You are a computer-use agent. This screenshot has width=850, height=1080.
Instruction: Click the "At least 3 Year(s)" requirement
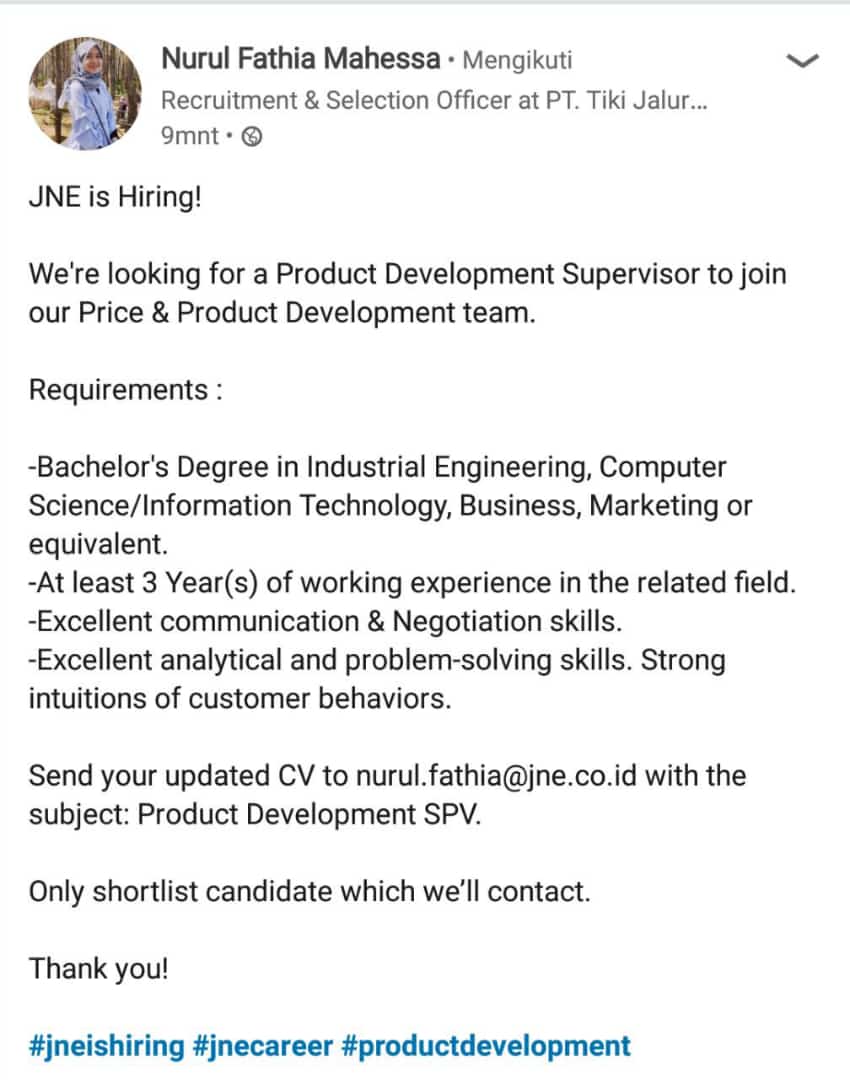(412, 583)
